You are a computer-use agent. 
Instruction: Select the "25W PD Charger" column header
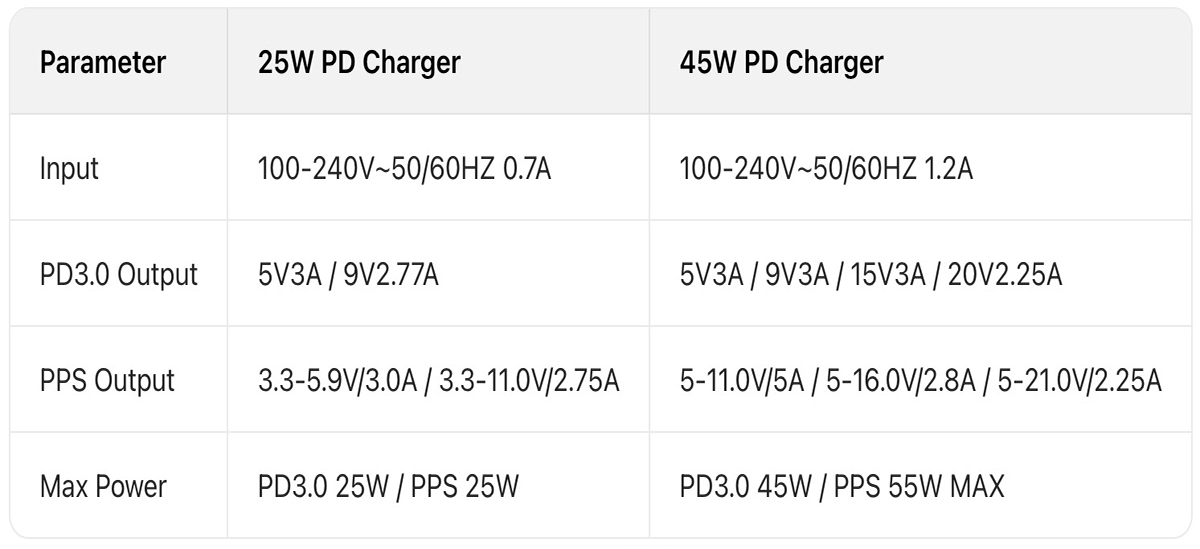[359, 63]
